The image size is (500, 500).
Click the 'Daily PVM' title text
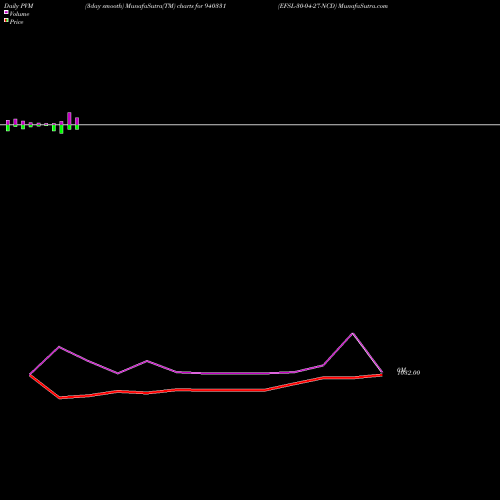(19, 6)
